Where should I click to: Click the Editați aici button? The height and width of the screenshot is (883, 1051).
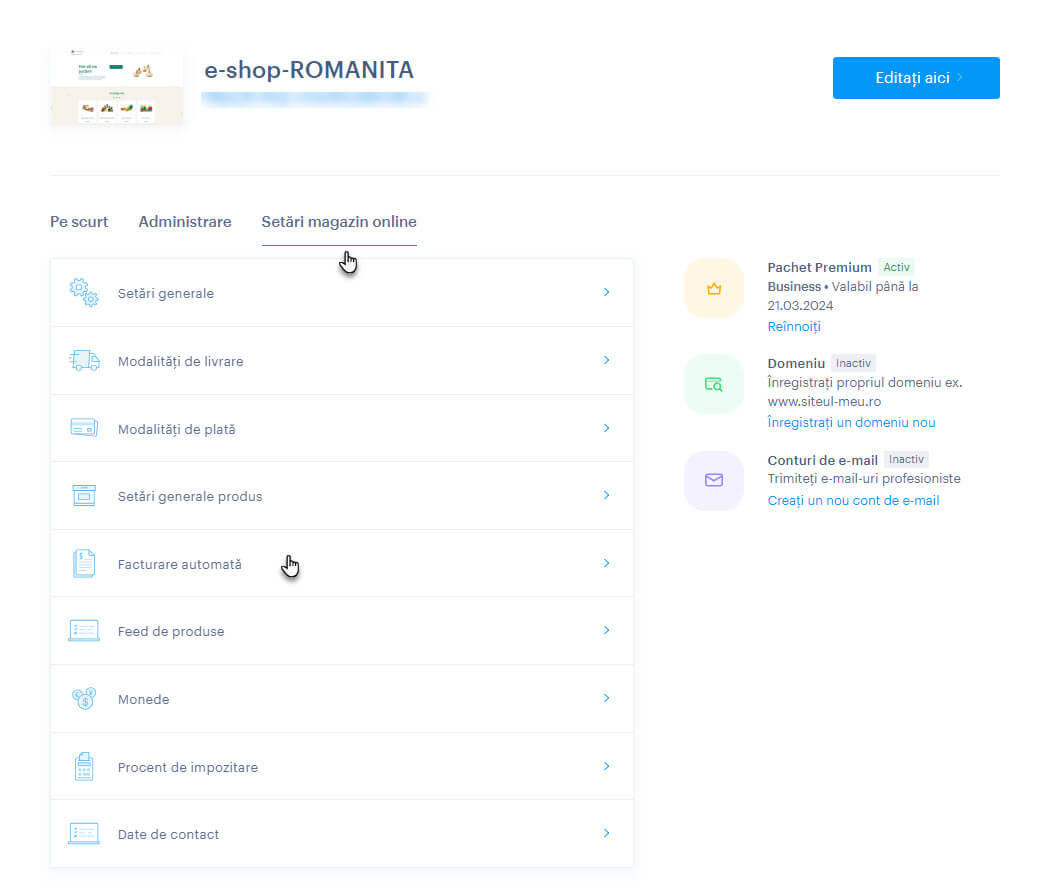(x=916, y=78)
